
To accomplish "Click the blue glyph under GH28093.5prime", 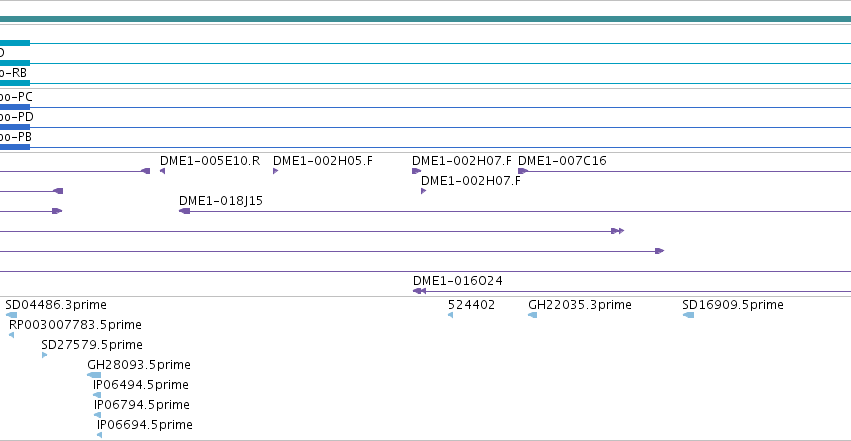I will click(x=94, y=375).
